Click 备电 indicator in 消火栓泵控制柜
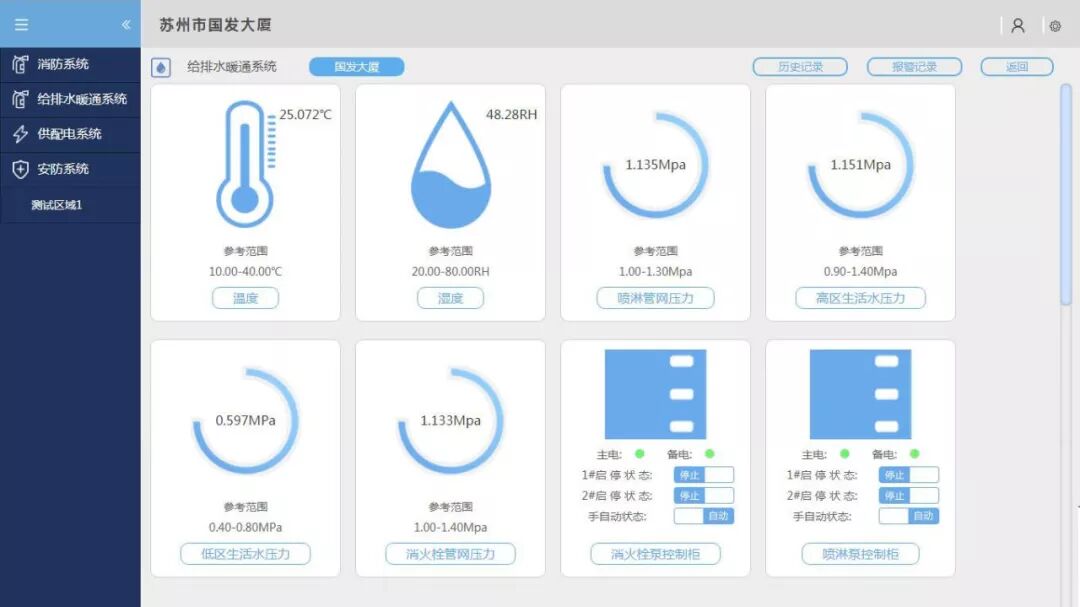Screen dimensions: 1080x607 pos(709,454)
